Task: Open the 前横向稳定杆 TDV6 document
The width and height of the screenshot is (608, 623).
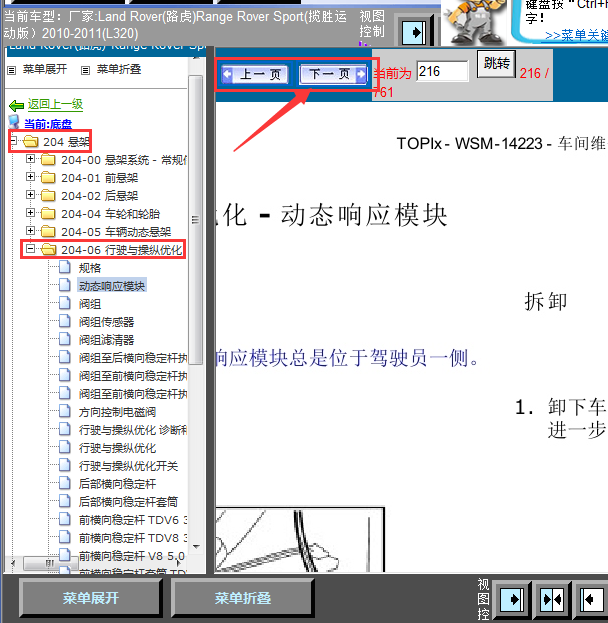Action: (133, 520)
